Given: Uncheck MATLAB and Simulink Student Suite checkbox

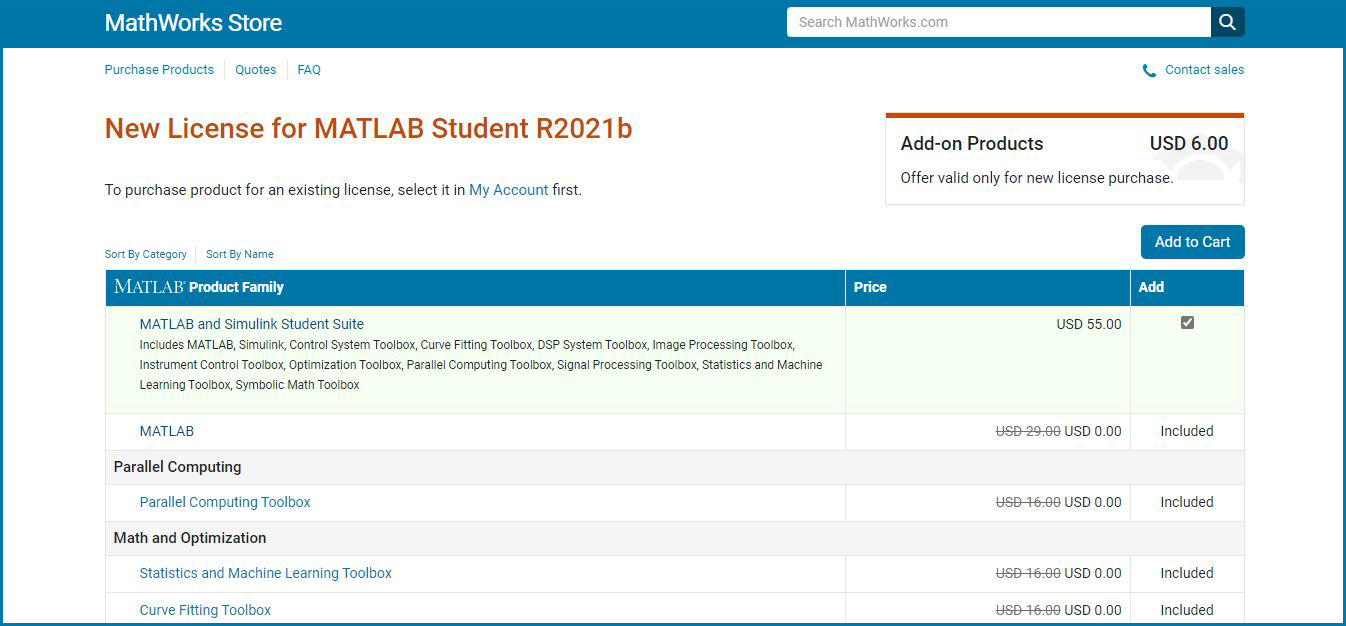Looking at the screenshot, I should point(1187,323).
